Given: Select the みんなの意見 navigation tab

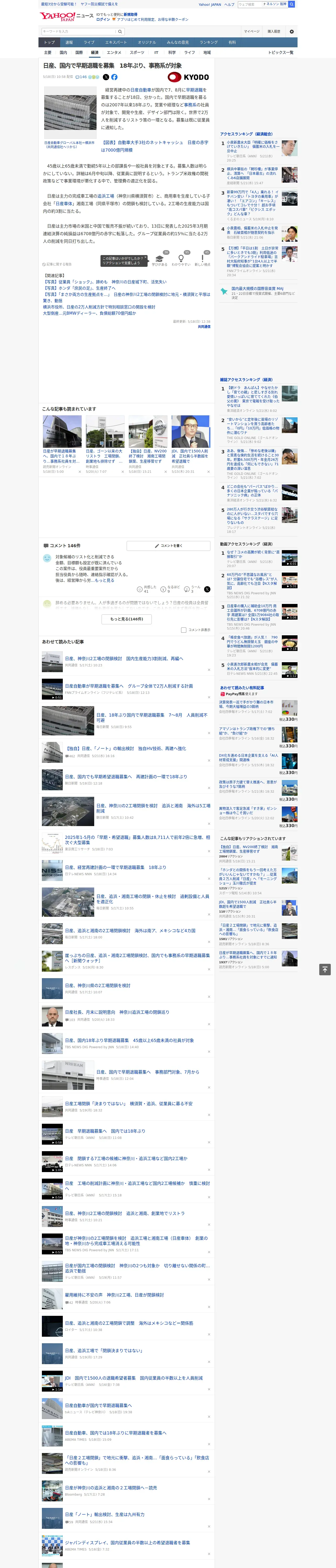Looking at the screenshot, I should [x=177, y=43].
